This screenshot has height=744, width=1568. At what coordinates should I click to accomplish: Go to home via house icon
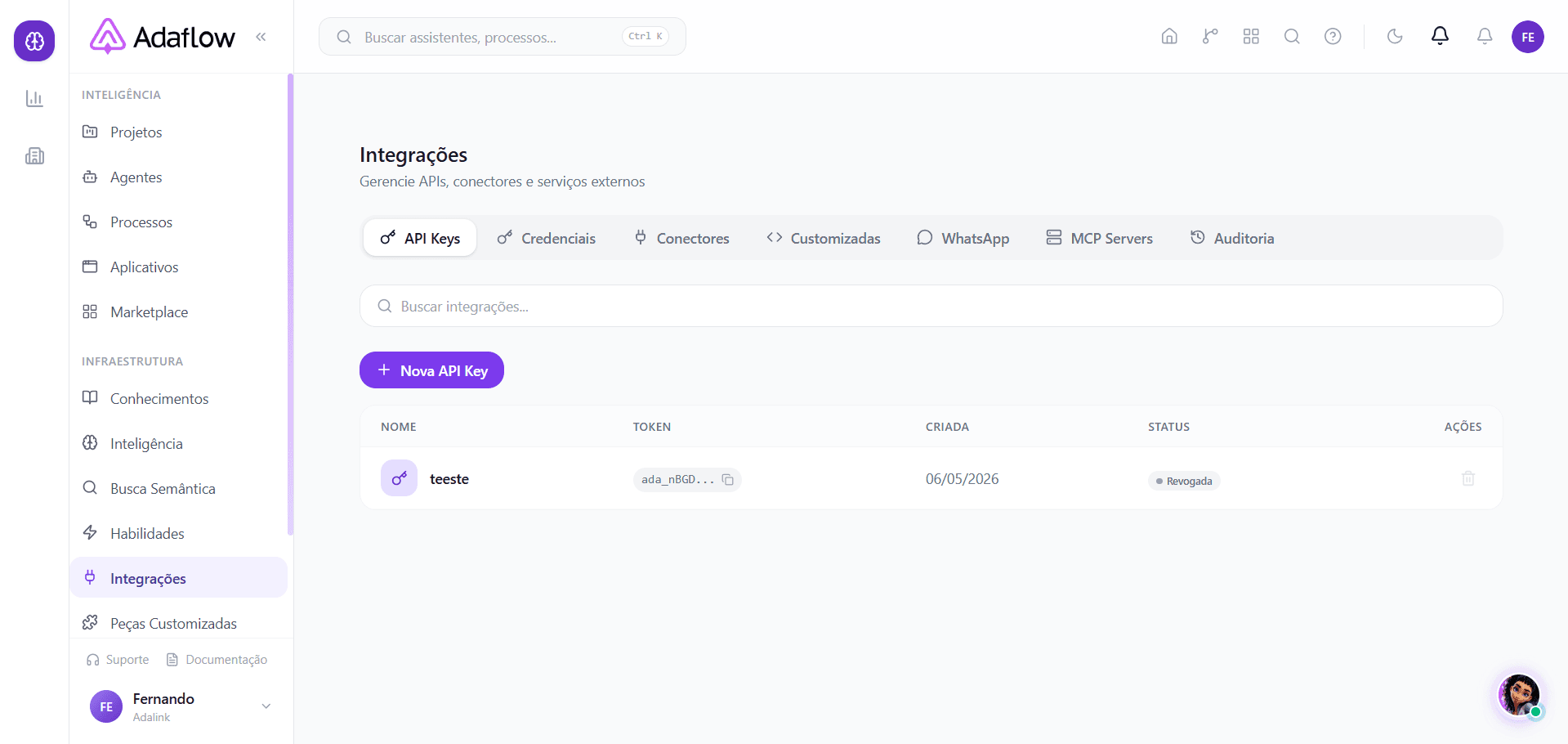(x=1169, y=37)
